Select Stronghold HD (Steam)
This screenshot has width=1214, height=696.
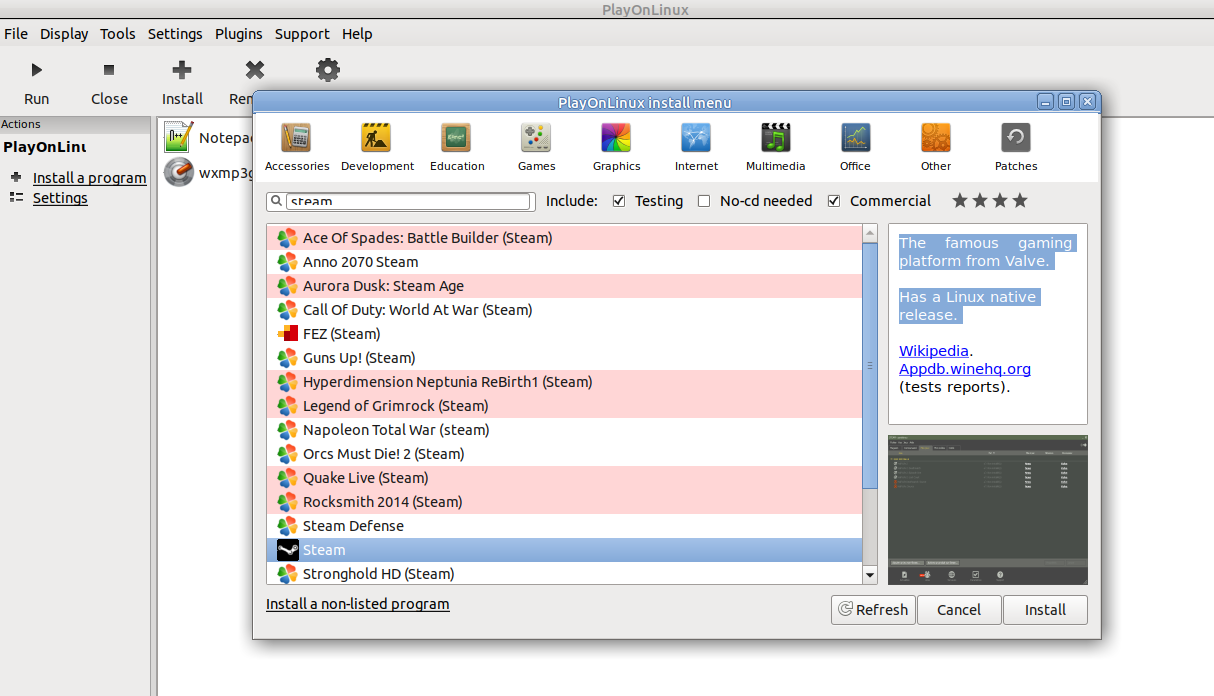564,574
